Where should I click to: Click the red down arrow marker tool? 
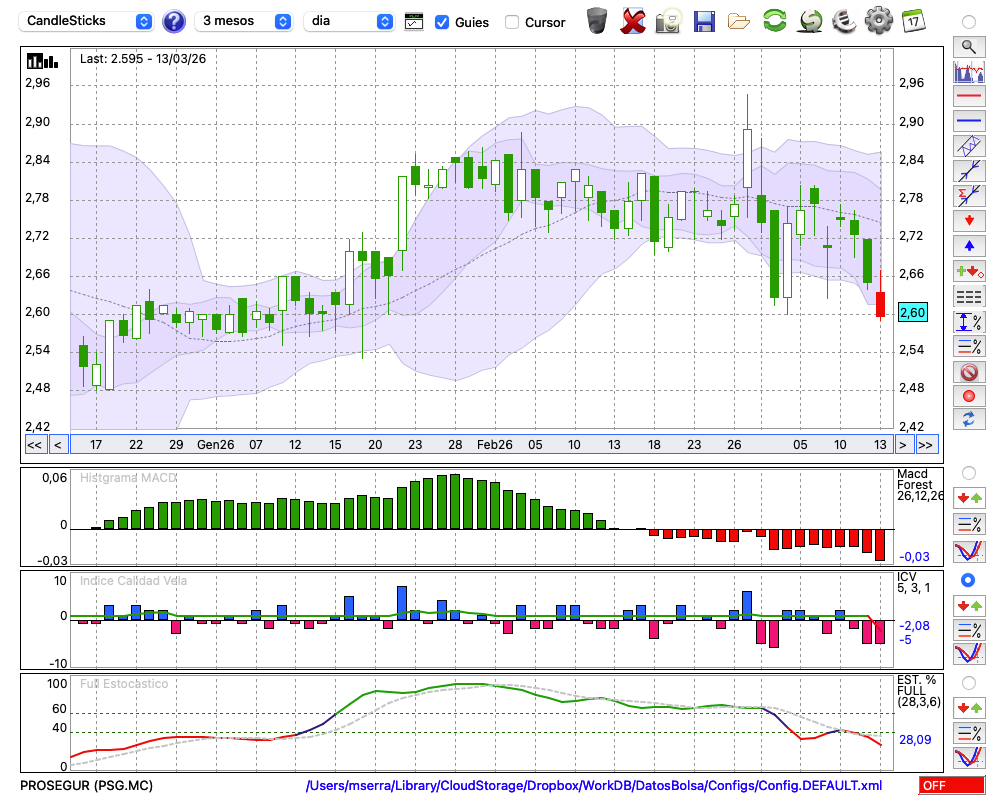pyautogui.click(x=969, y=221)
